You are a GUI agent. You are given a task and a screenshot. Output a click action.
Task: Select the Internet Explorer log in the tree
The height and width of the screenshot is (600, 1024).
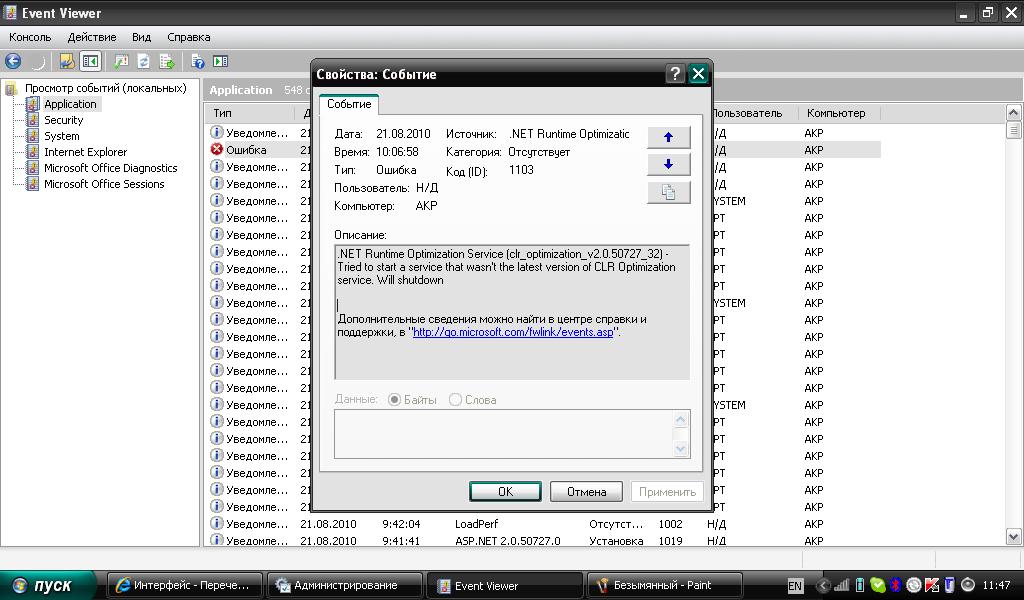tap(85, 152)
